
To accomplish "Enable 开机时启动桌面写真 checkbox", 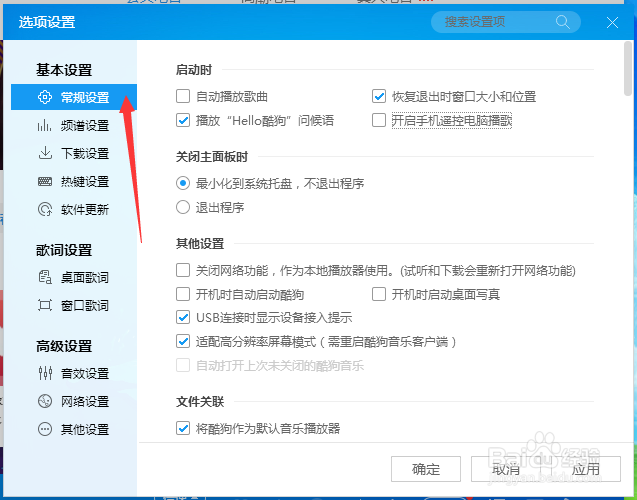I will pyautogui.click(x=379, y=294).
